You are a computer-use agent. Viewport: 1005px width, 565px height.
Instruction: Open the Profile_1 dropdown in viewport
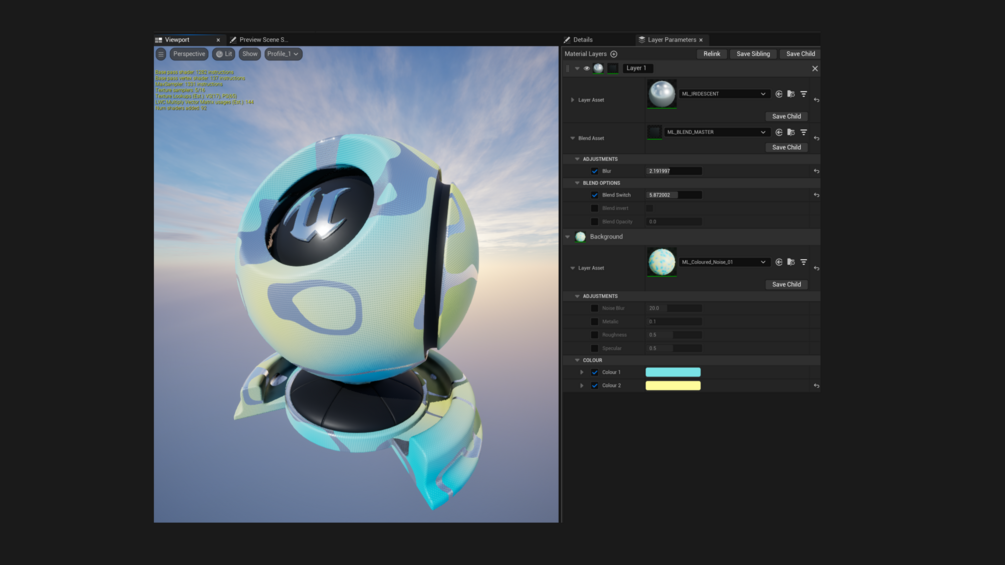point(283,54)
